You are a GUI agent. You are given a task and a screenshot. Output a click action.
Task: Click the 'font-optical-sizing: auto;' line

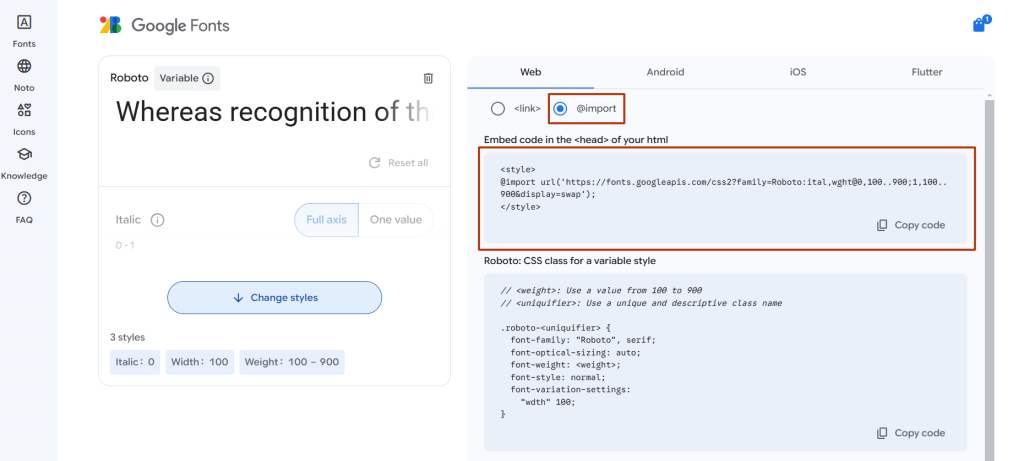575,353
